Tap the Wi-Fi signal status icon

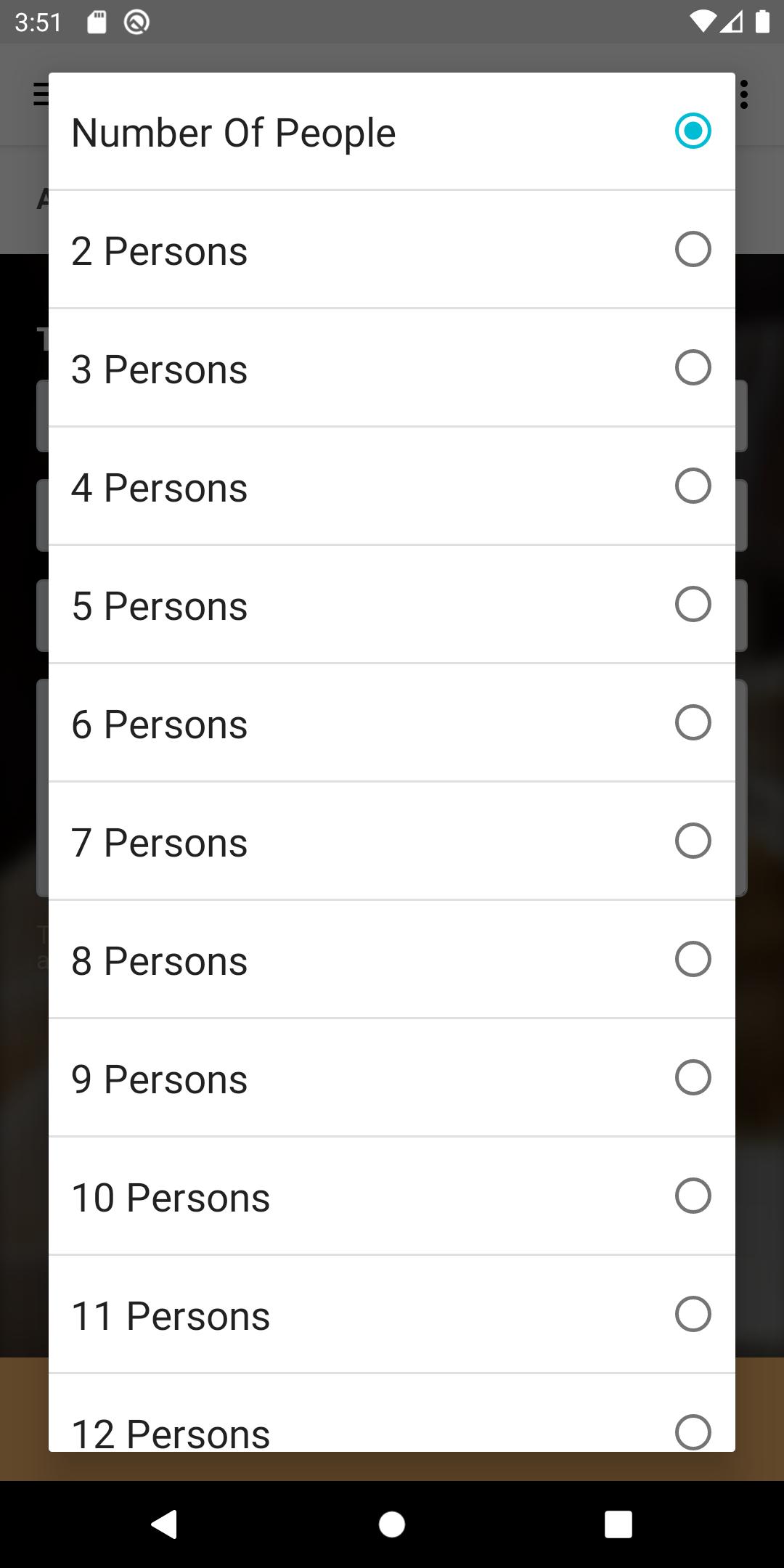(703, 23)
